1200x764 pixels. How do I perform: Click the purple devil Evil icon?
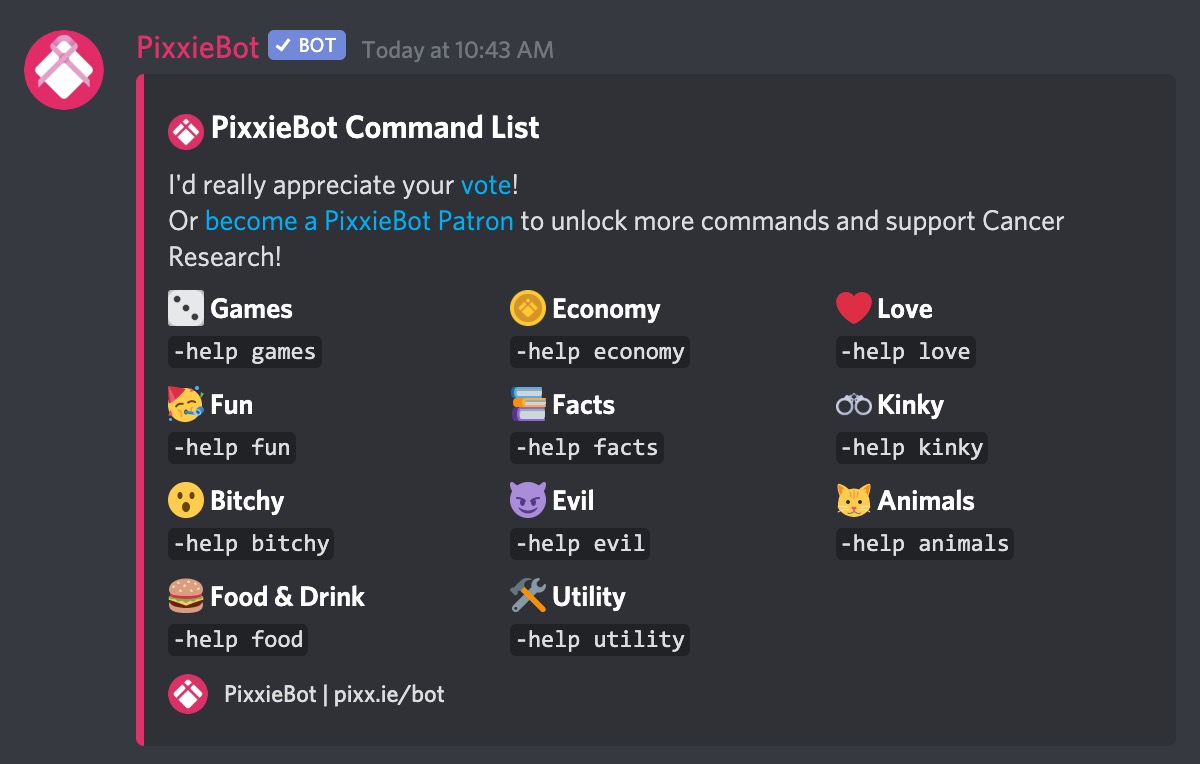click(527, 500)
